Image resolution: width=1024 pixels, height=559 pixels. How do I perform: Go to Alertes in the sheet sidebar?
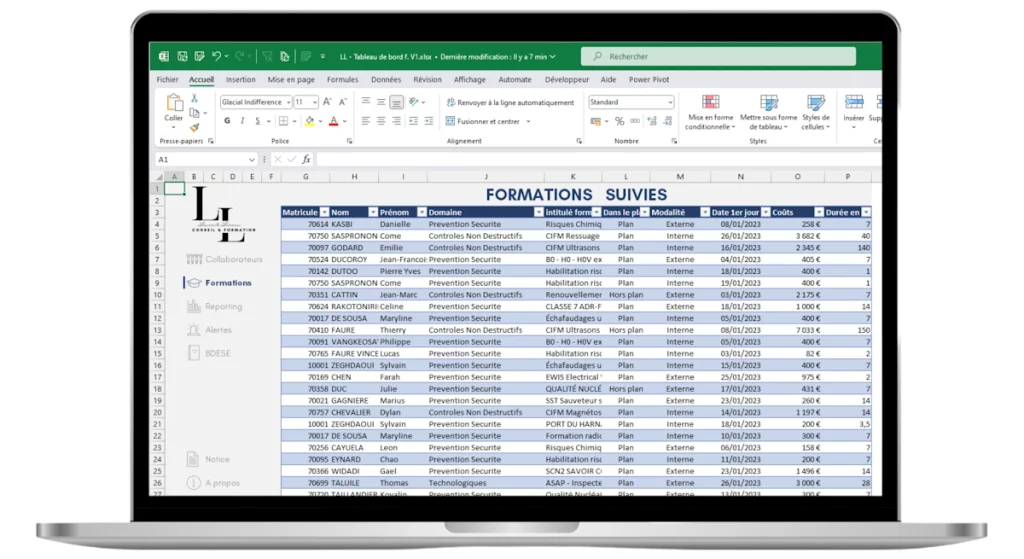[209, 330]
